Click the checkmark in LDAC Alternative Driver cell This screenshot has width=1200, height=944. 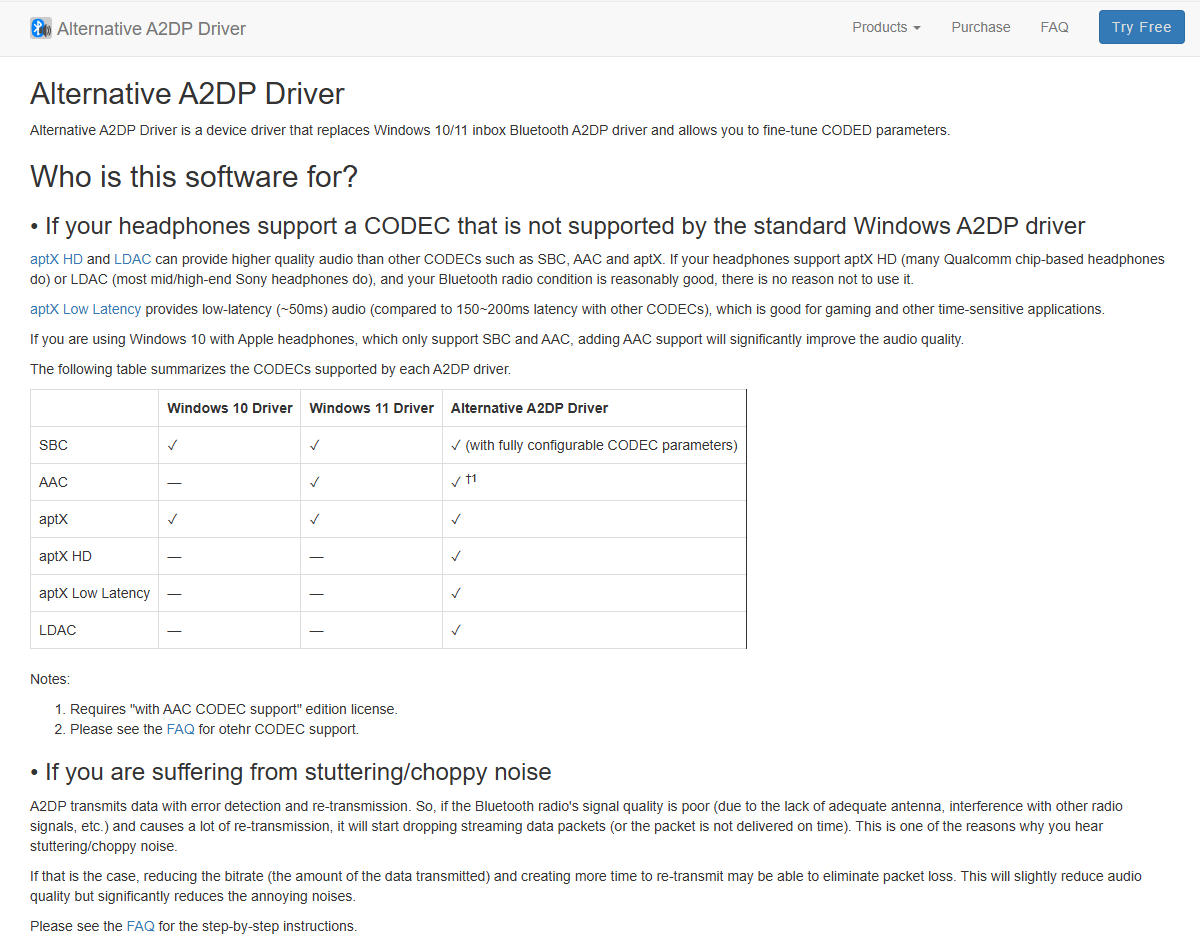point(457,630)
